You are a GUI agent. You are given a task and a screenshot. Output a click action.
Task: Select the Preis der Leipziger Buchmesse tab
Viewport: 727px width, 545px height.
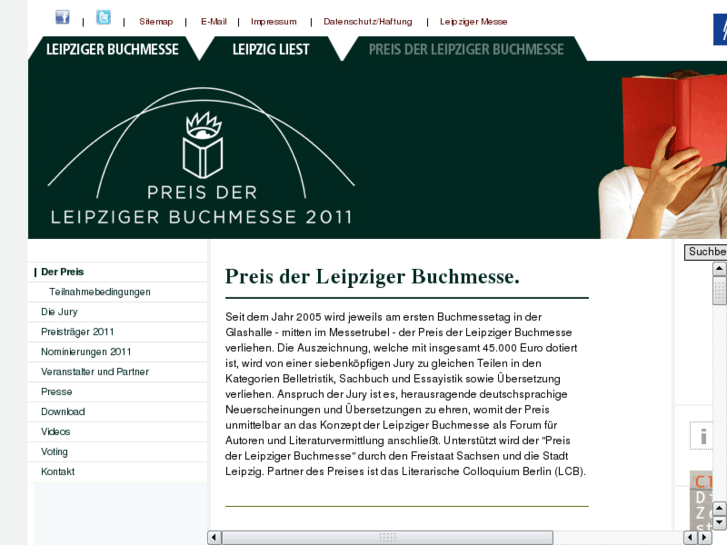(466, 49)
